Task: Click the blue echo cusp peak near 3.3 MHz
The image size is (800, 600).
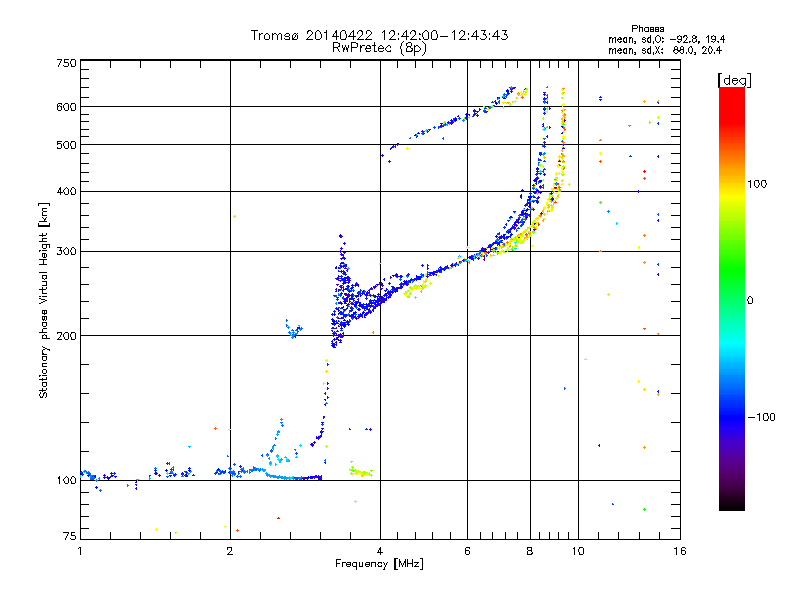Action: point(341,237)
